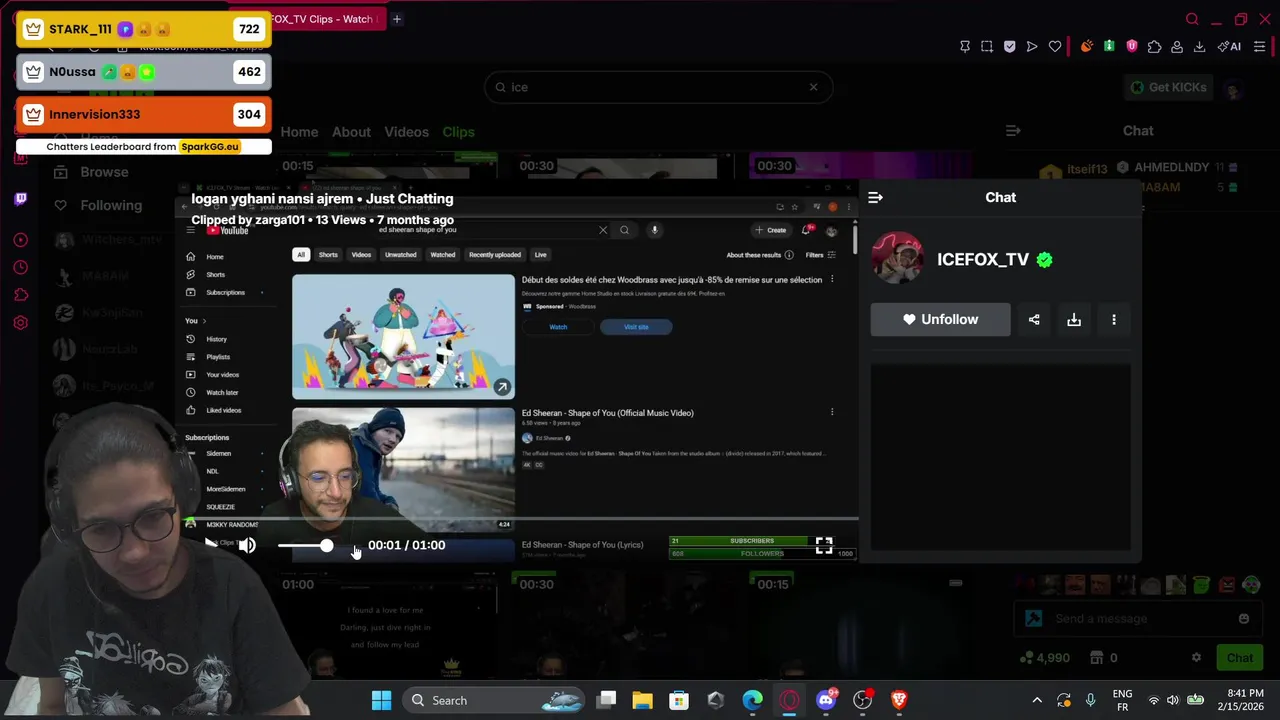The width and height of the screenshot is (1280, 720).
Task: Click the green Chat send button
Action: click(1240, 658)
